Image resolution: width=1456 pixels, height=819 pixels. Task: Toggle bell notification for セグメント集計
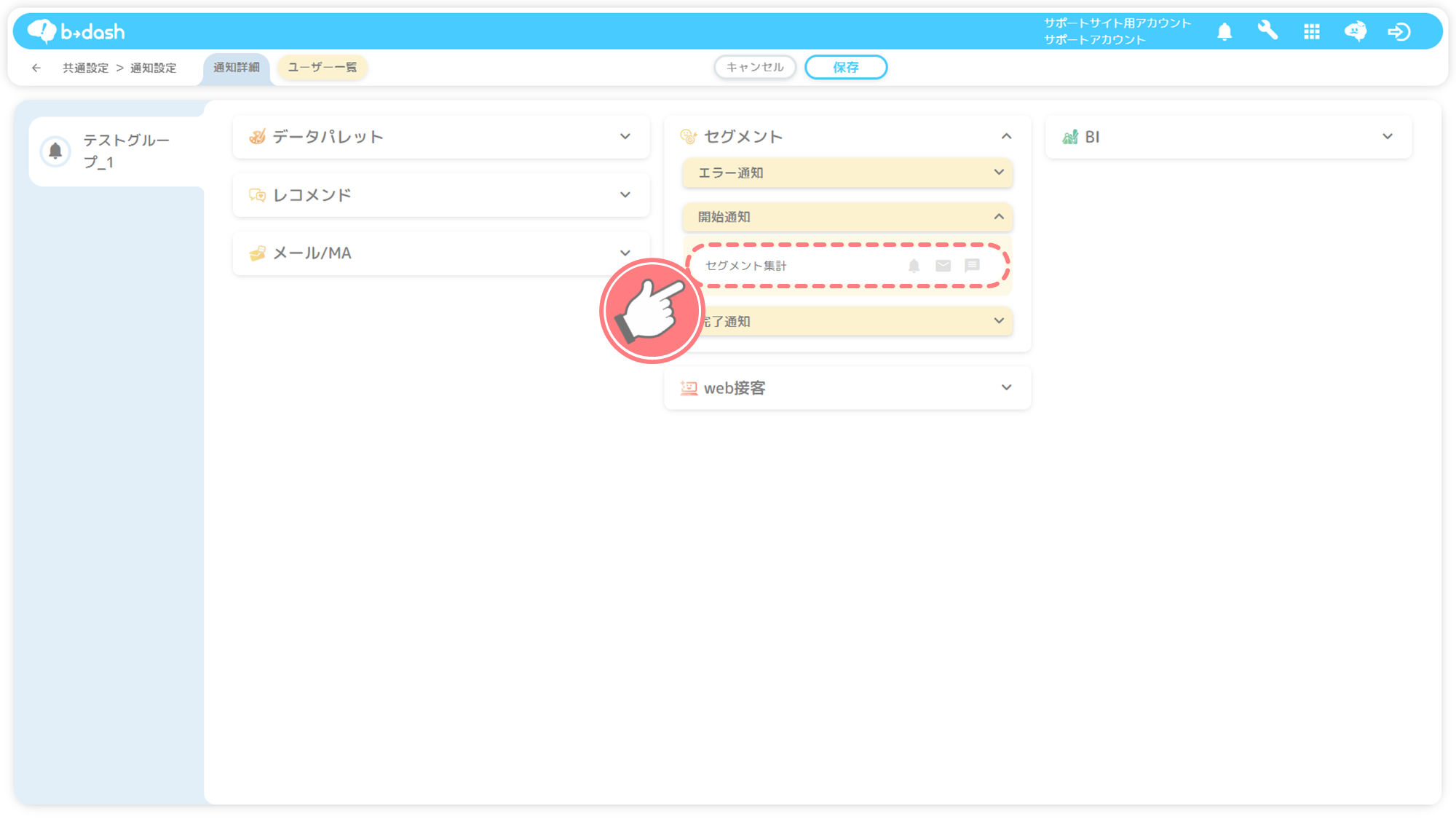(914, 266)
